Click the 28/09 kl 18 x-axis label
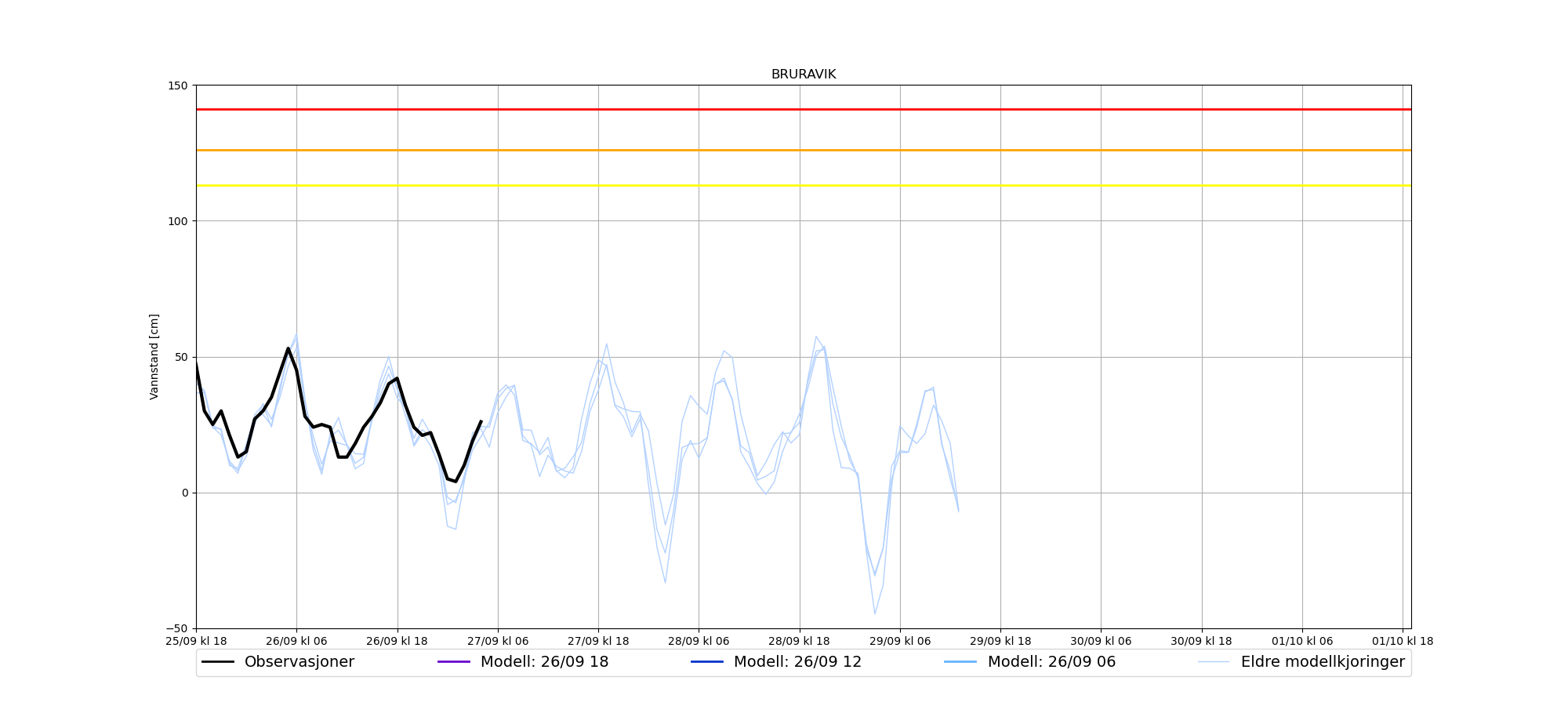This screenshot has width=1568, height=706. 800,641
